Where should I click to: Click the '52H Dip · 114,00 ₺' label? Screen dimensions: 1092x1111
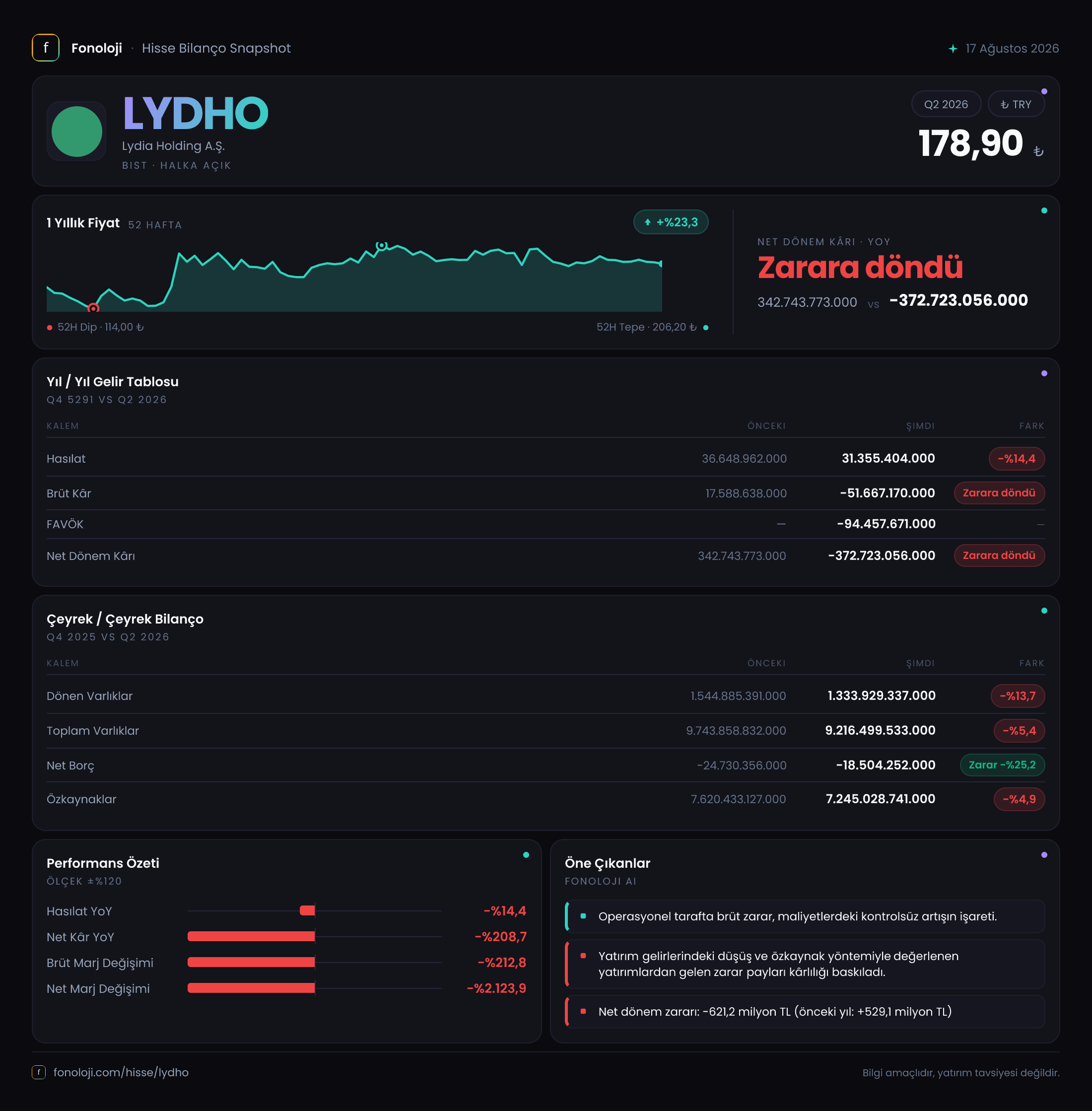click(100, 327)
